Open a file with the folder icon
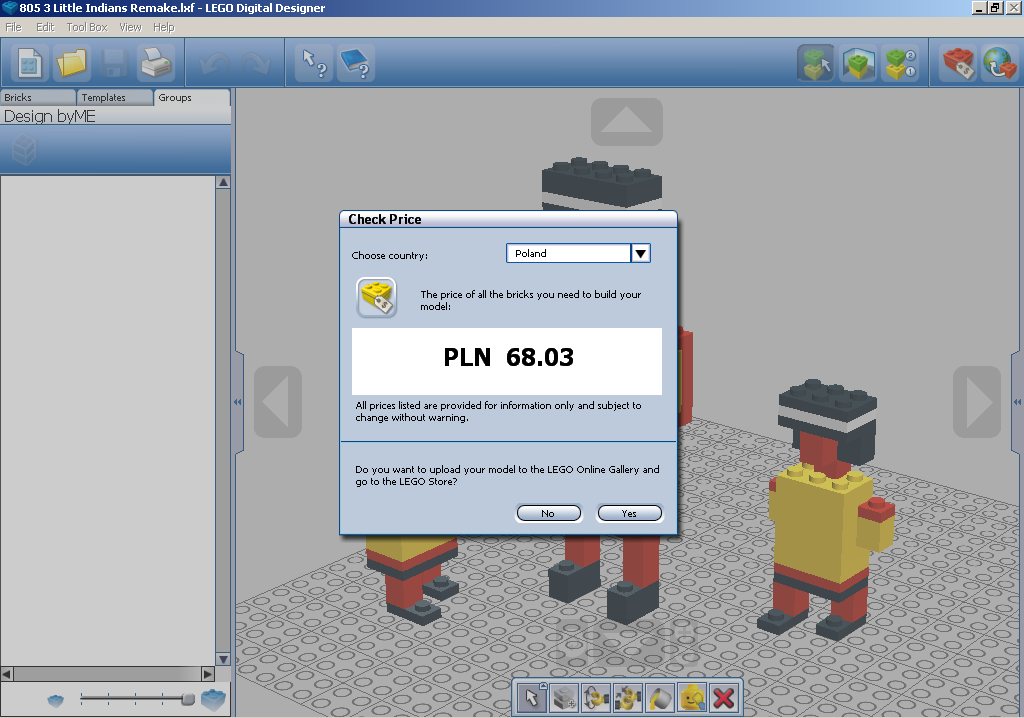 click(71, 63)
